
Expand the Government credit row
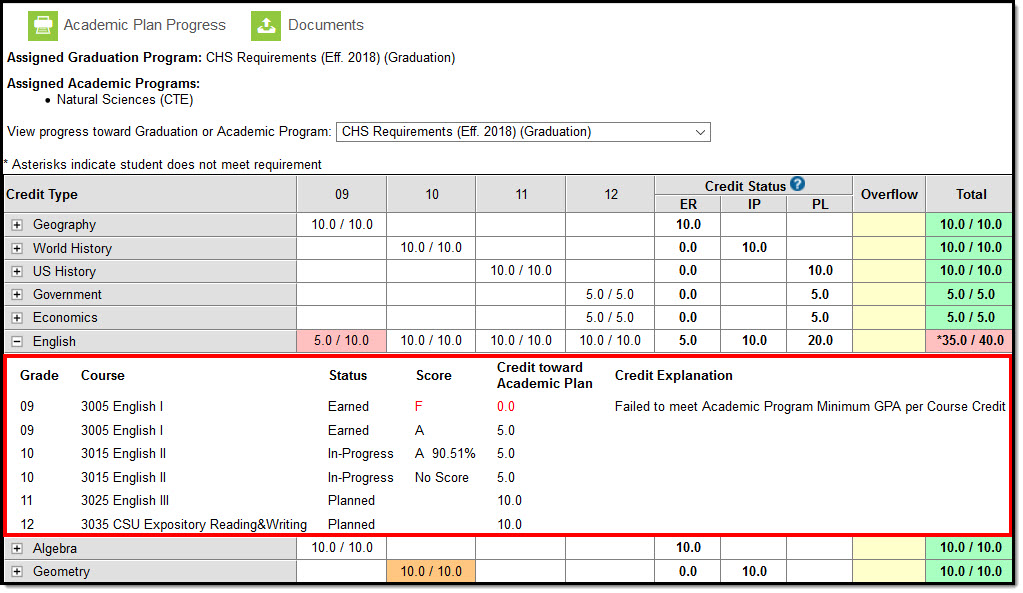17,294
